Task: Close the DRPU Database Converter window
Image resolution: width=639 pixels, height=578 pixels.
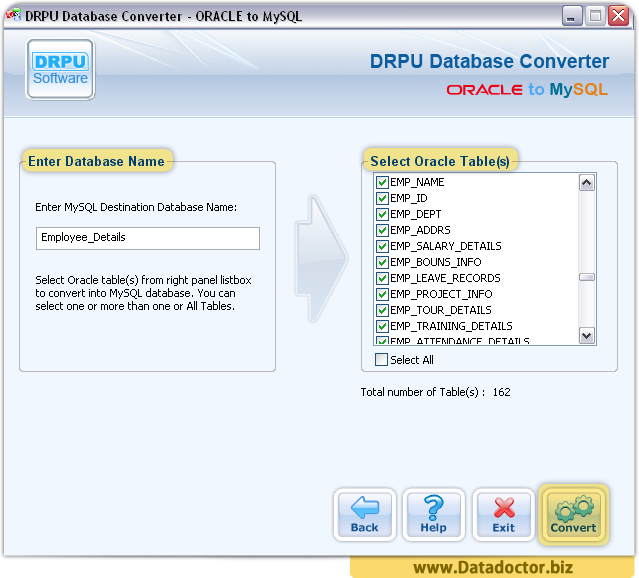Action: click(x=619, y=16)
